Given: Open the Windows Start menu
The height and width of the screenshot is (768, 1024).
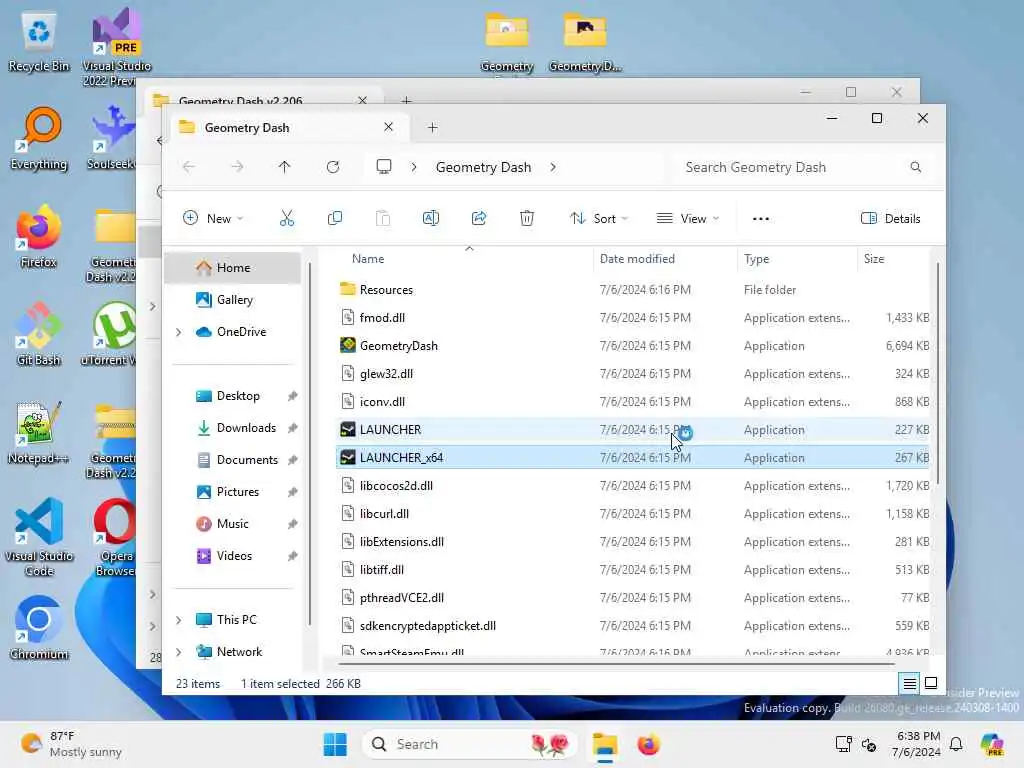Looking at the screenshot, I should coord(336,744).
